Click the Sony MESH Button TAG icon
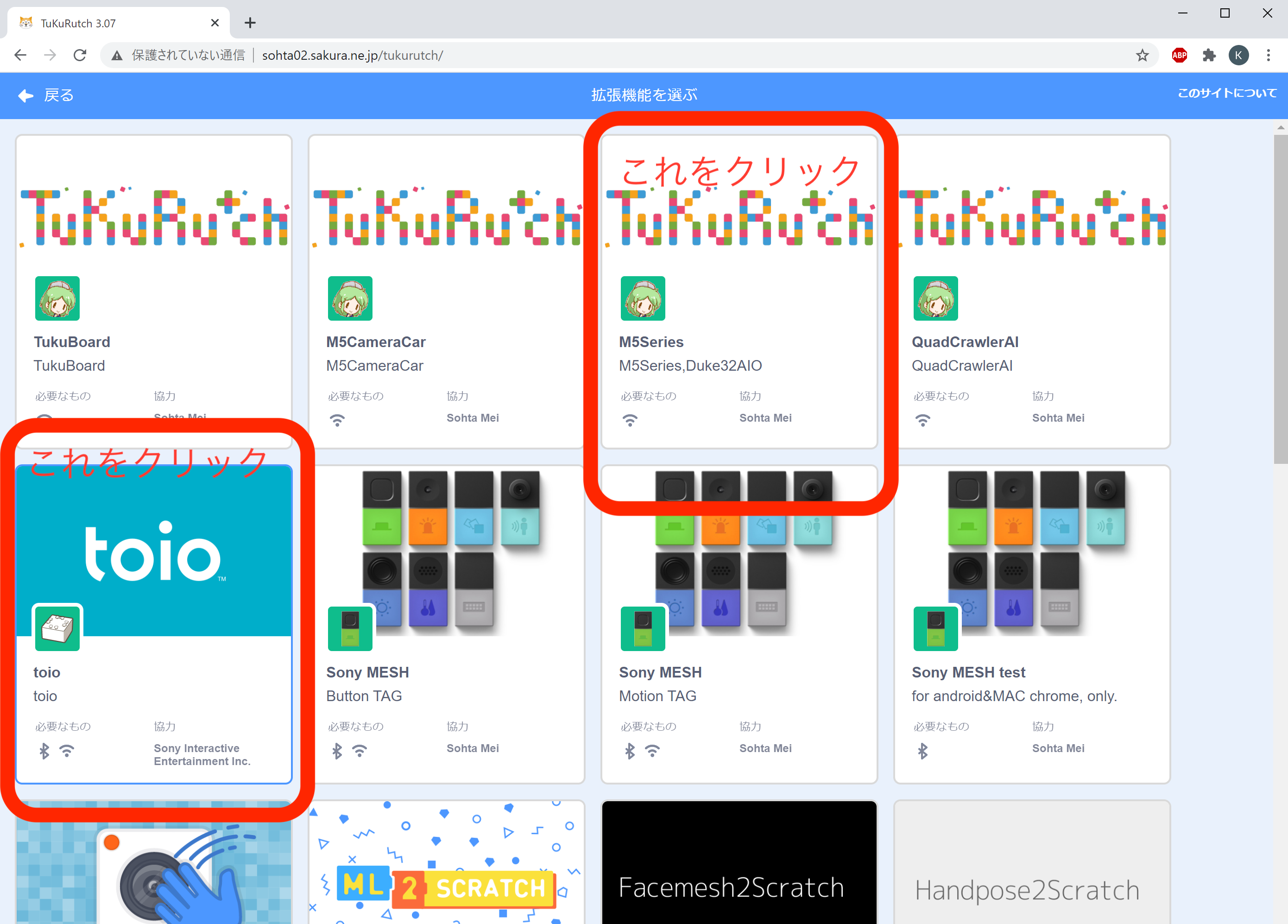Screen dimensions: 1288x924 coord(350,628)
